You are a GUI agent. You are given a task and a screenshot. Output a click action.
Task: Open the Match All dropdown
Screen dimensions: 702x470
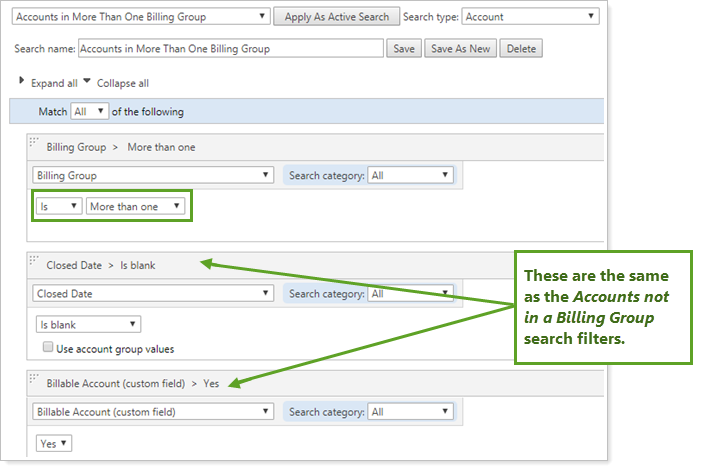coord(89,112)
